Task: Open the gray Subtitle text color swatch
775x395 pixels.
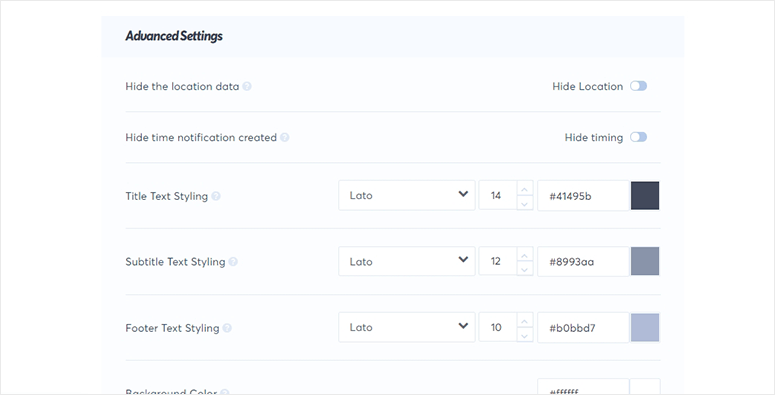Action: point(645,261)
